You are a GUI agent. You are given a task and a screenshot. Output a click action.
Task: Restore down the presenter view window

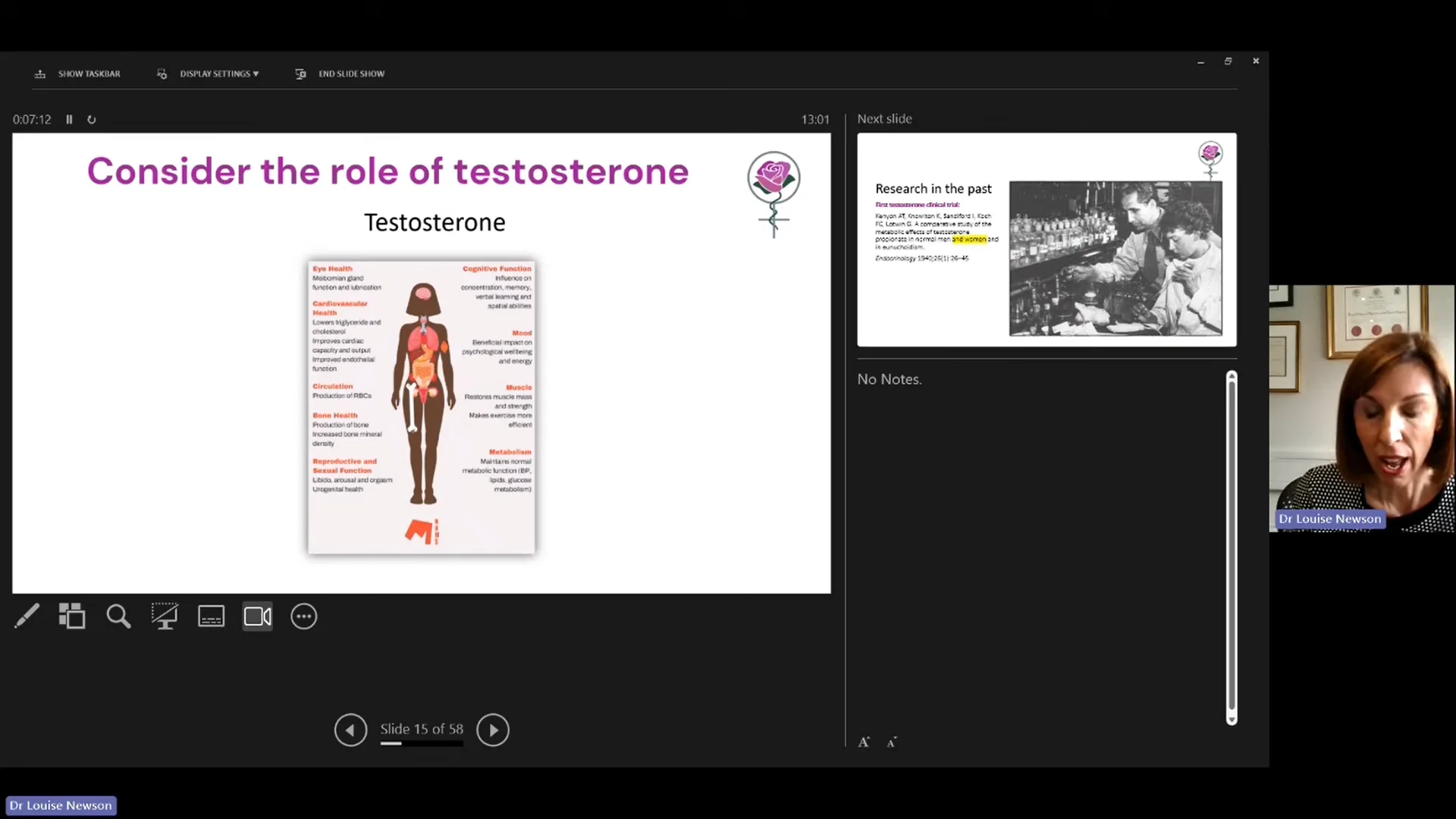[1228, 61]
